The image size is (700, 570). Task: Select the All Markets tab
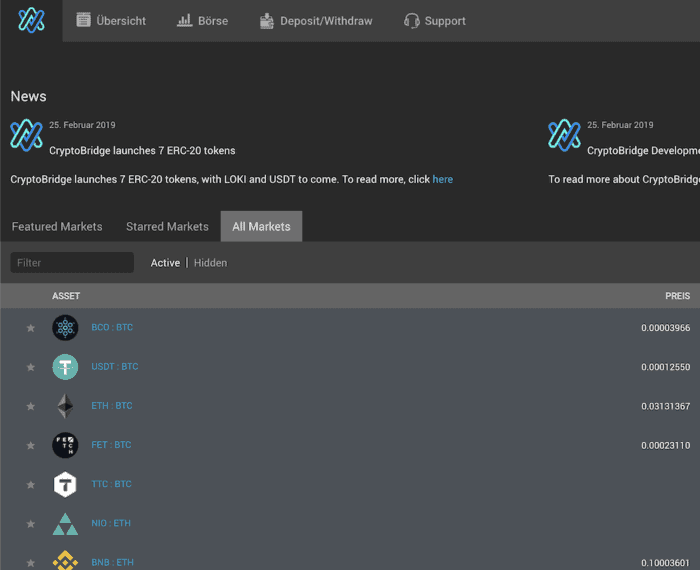click(261, 227)
